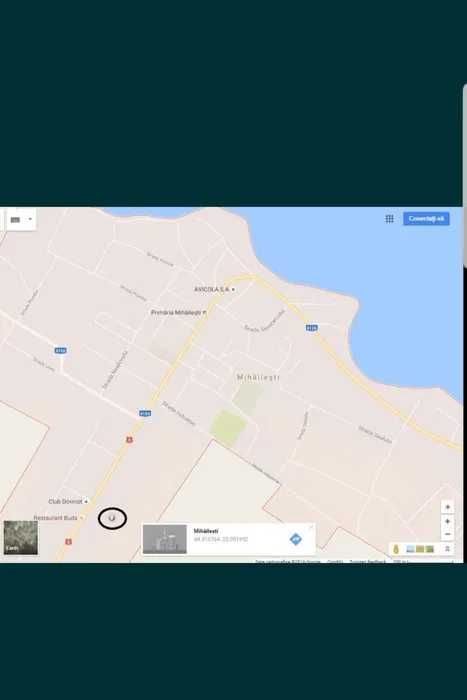Open the collapsed search box menu icon
The height and width of the screenshot is (700, 467).
tap(15, 220)
